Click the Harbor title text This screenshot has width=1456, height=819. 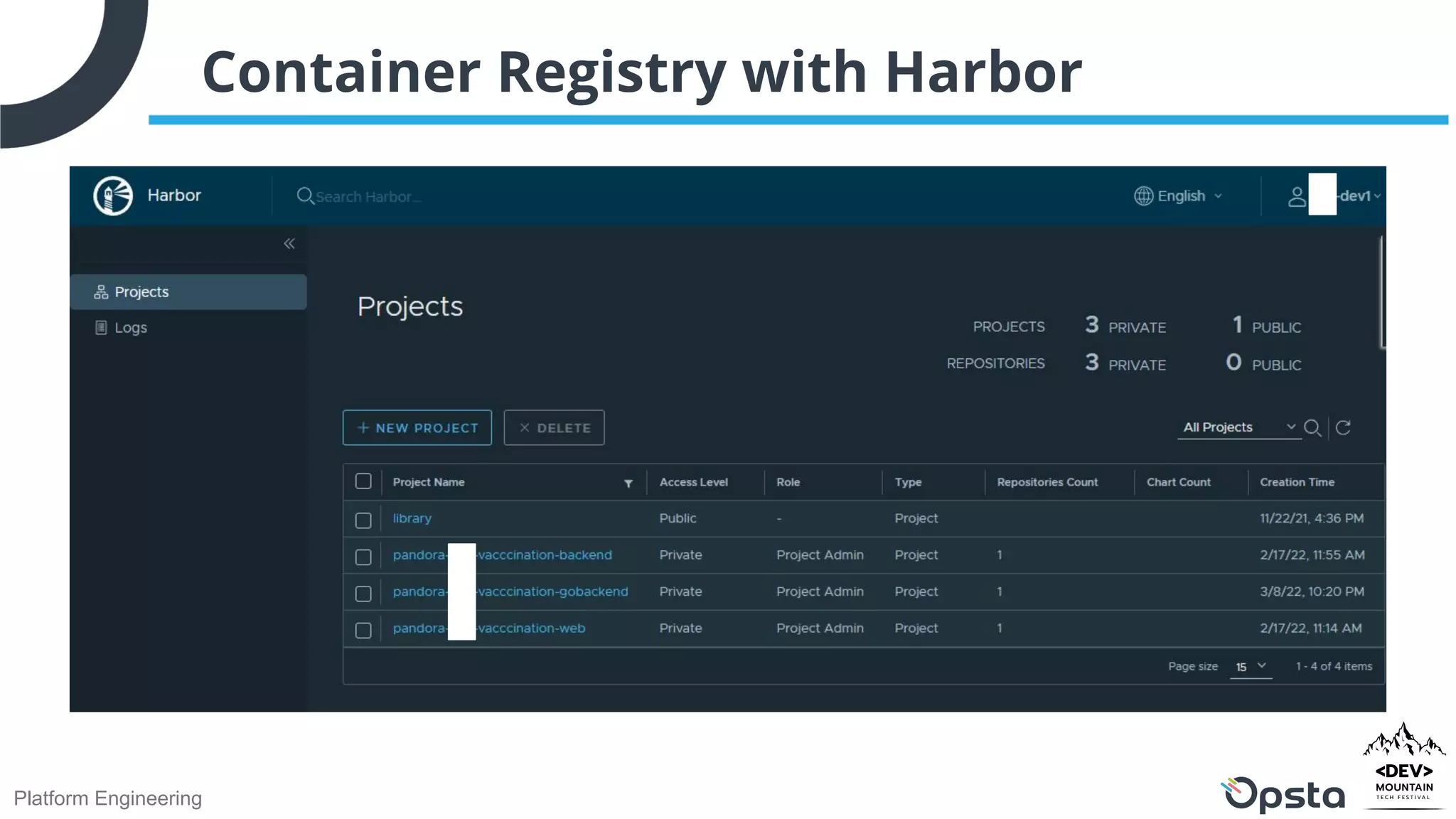pyautogui.click(x=174, y=196)
